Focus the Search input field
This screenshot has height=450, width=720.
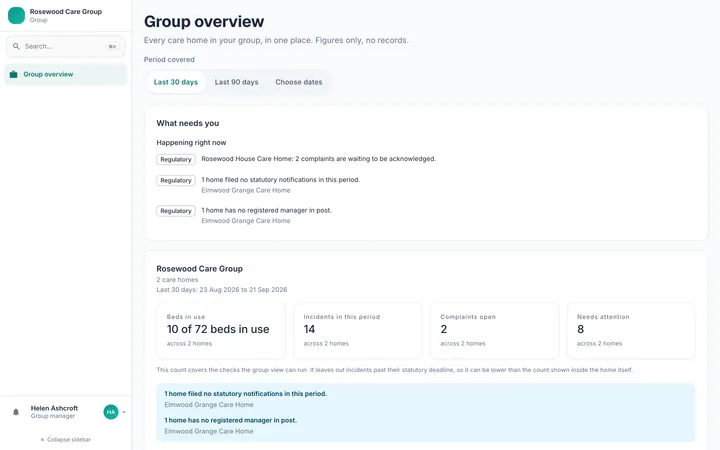coord(66,46)
